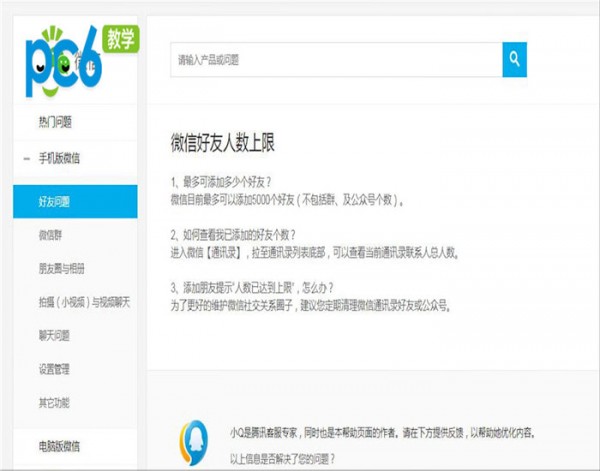Select the 好友问题 sidebar item

(75, 202)
